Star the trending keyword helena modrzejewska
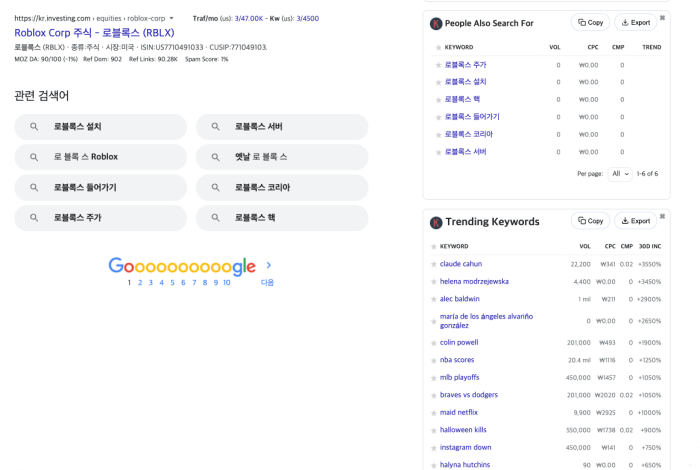This screenshot has height=470, width=700. click(433, 282)
